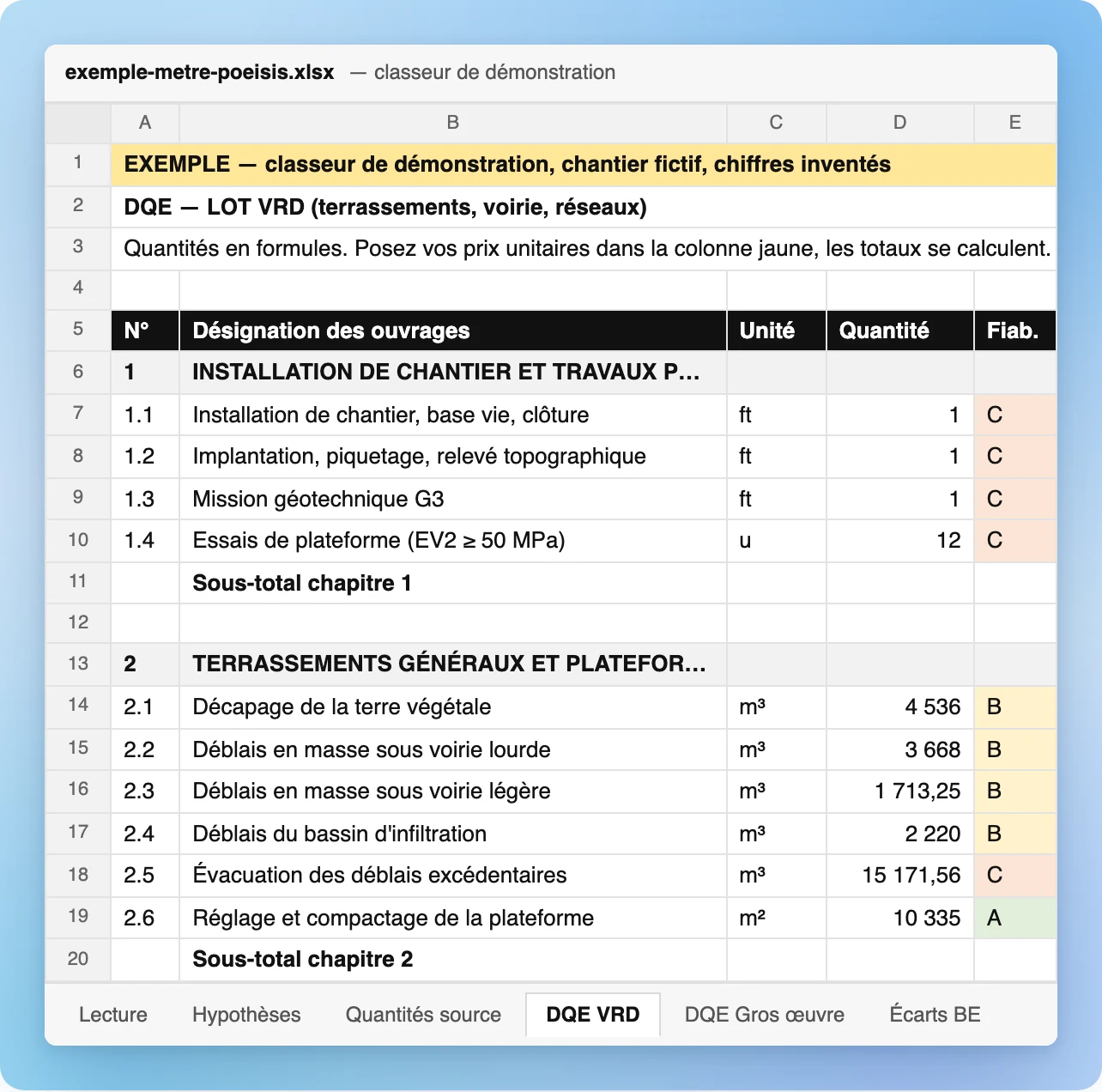Select column A header

tap(145, 123)
